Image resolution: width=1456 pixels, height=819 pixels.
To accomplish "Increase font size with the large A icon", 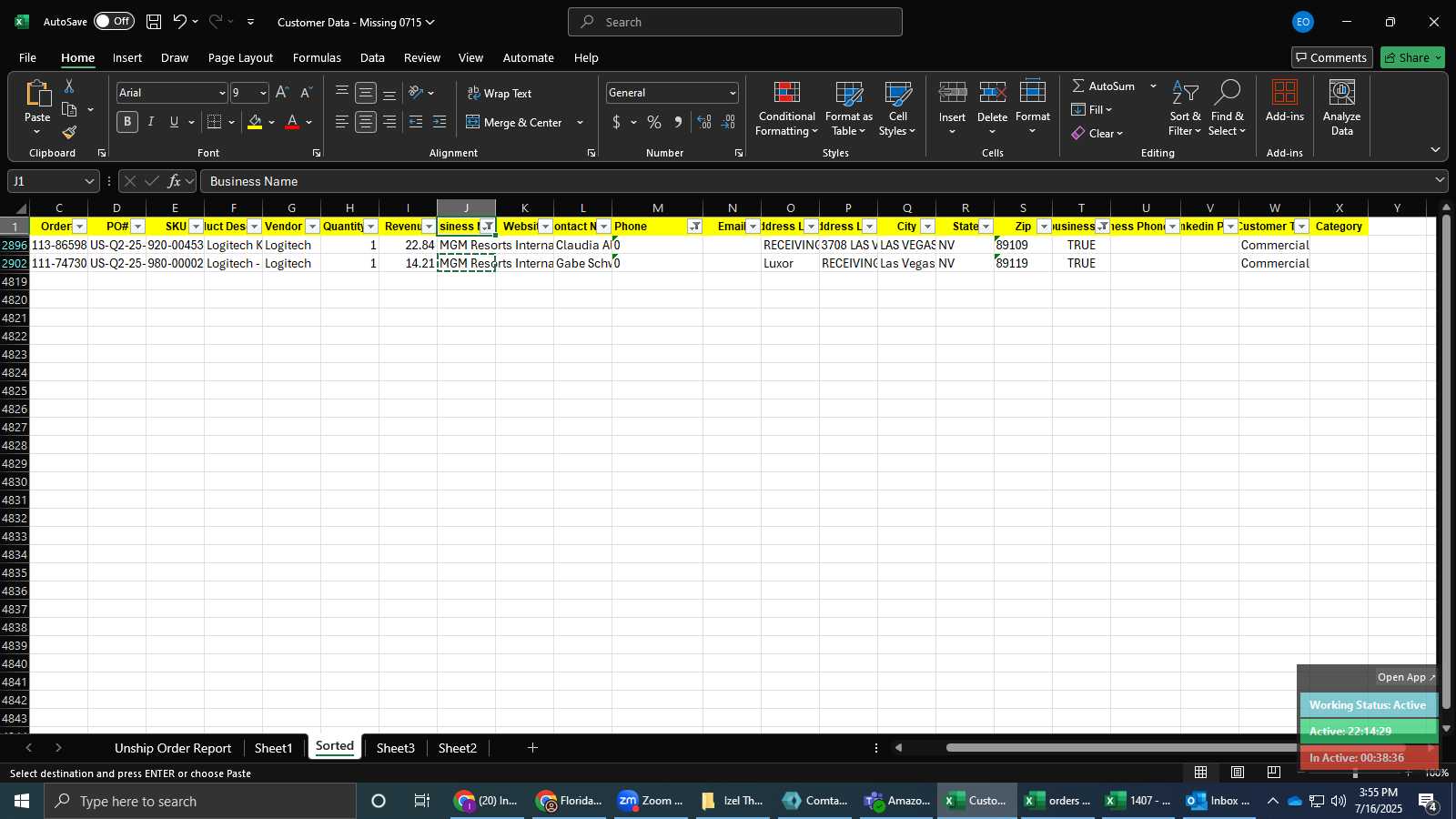I will (x=282, y=93).
